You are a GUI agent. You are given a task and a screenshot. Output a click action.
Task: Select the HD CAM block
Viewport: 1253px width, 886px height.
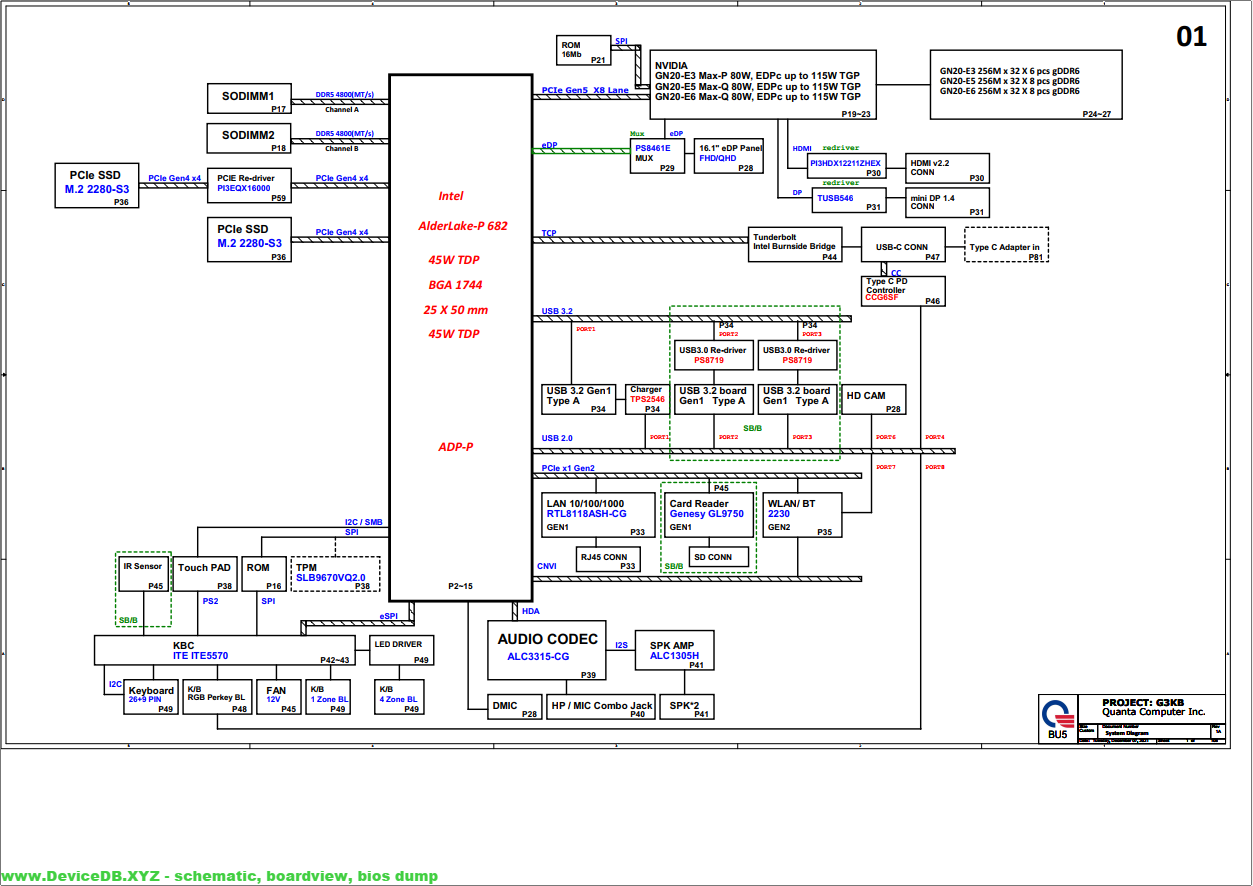874,399
